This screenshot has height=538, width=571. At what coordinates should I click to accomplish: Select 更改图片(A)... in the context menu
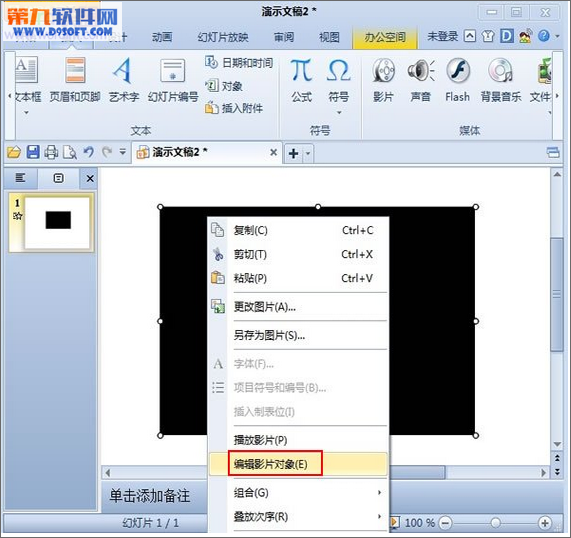[298, 307]
